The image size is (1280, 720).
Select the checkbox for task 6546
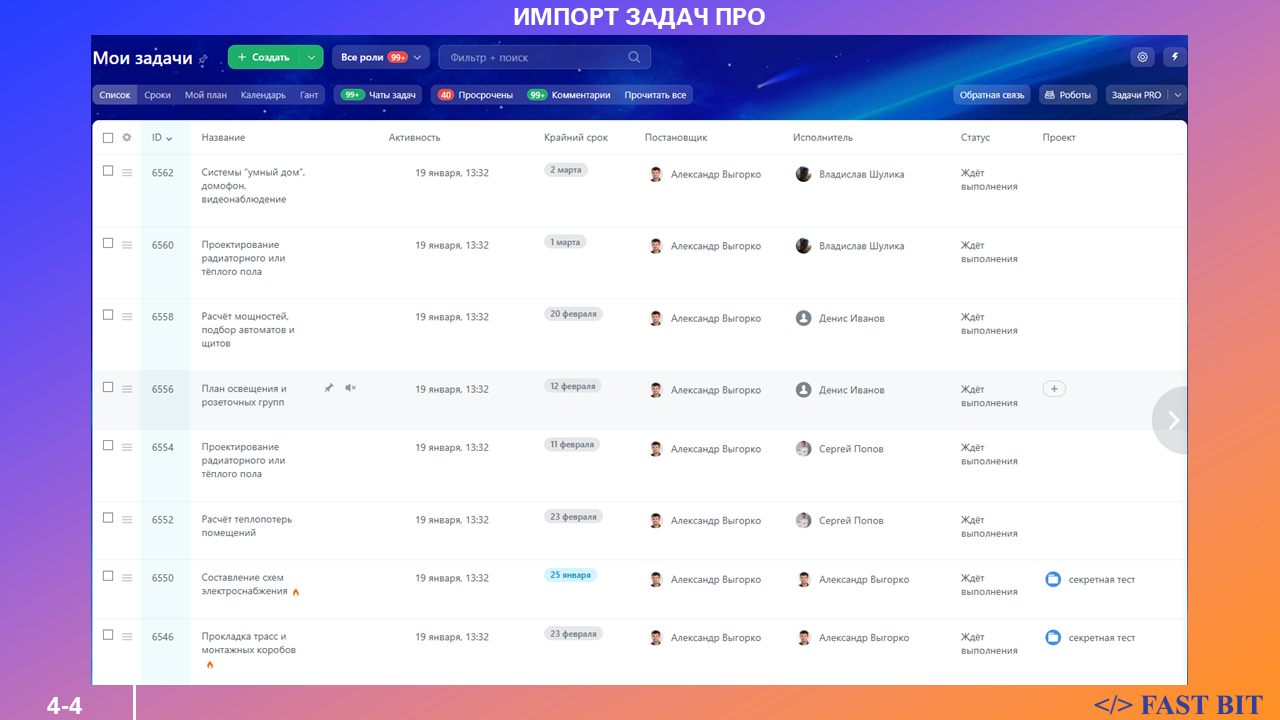point(108,634)
